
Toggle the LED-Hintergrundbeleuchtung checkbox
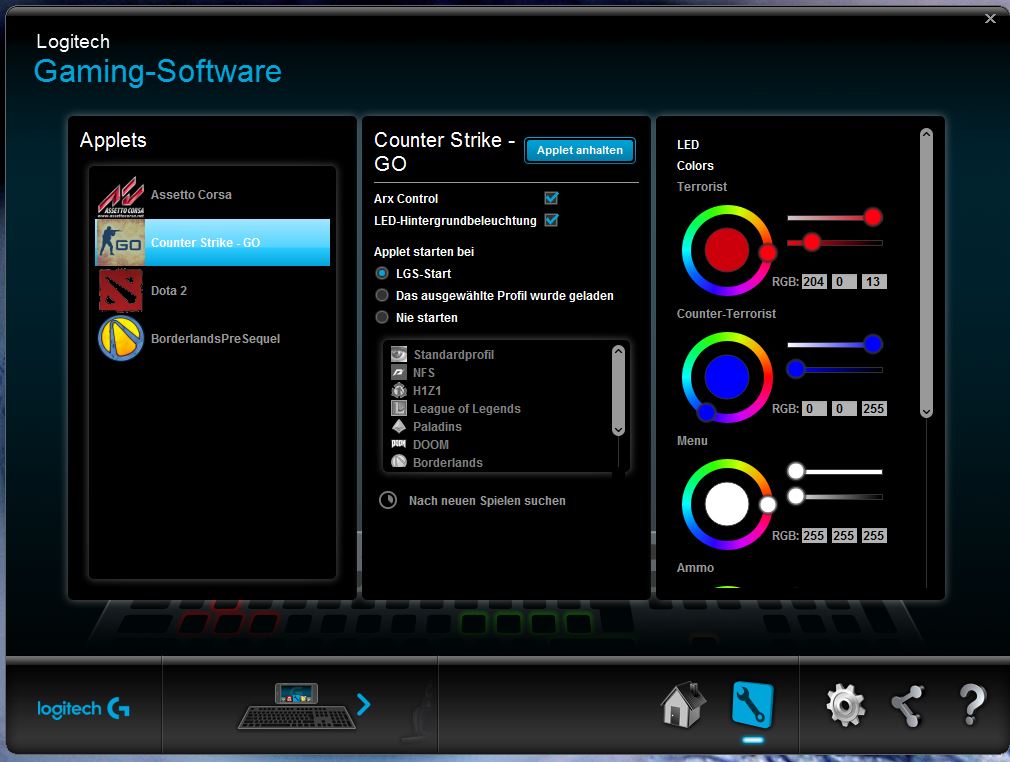551,220
